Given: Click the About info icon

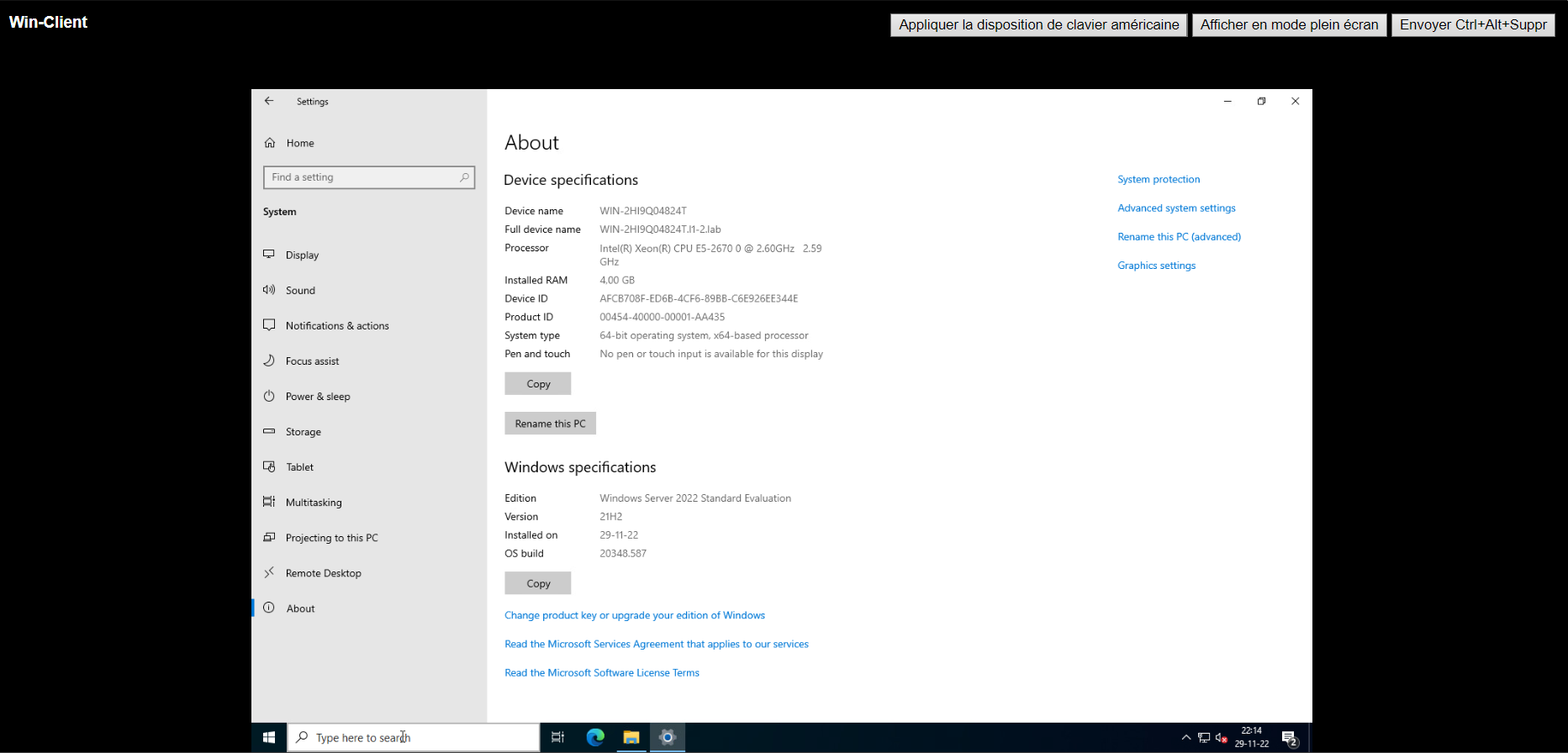Looking at the screenshot, I should [269, 608].
